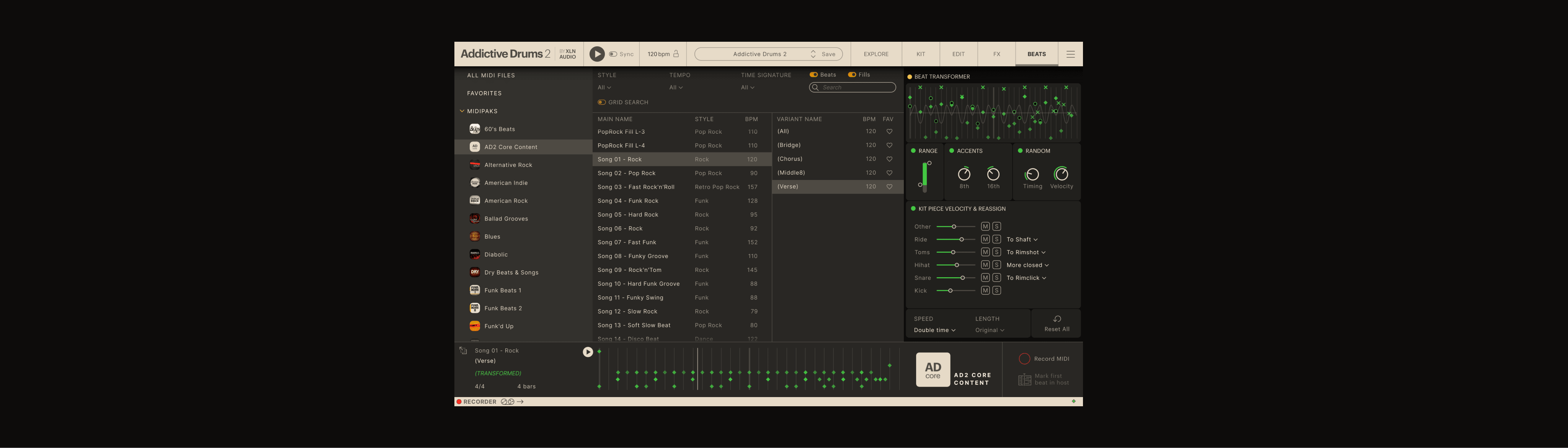Select the American Rock pak icon
The height and width of the screenshot is (448, 1568).
click(x=475, y=200)
